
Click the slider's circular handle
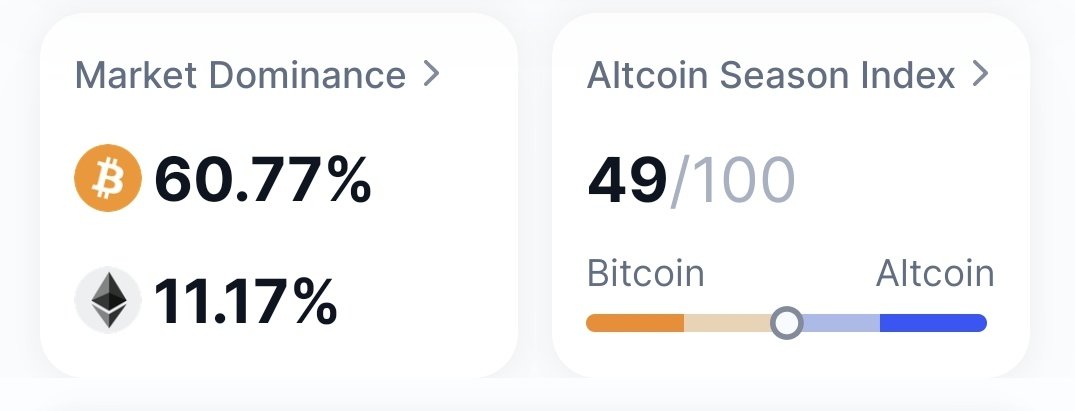click(x=786, y=322)
